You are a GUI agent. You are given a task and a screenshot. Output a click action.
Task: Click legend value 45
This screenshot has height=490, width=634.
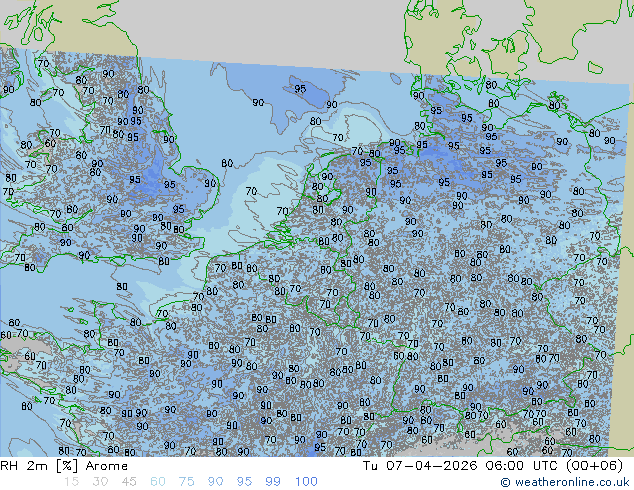coord(129,482)
